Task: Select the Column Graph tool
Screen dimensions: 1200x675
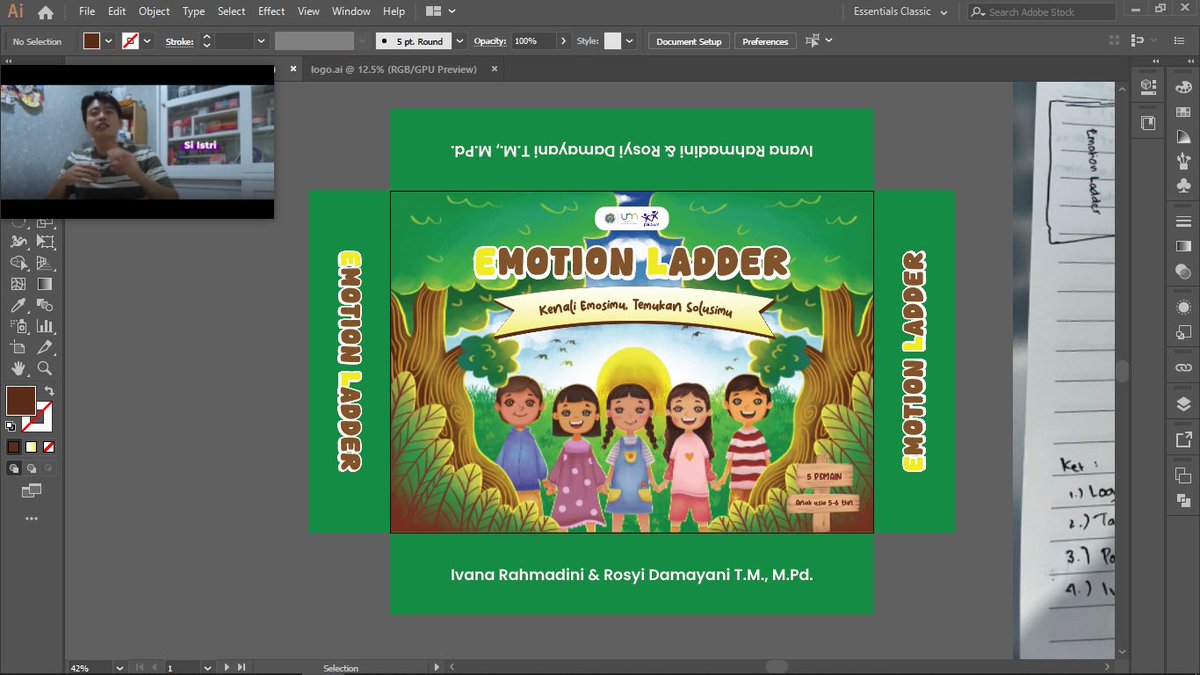Action: [45, 326]
